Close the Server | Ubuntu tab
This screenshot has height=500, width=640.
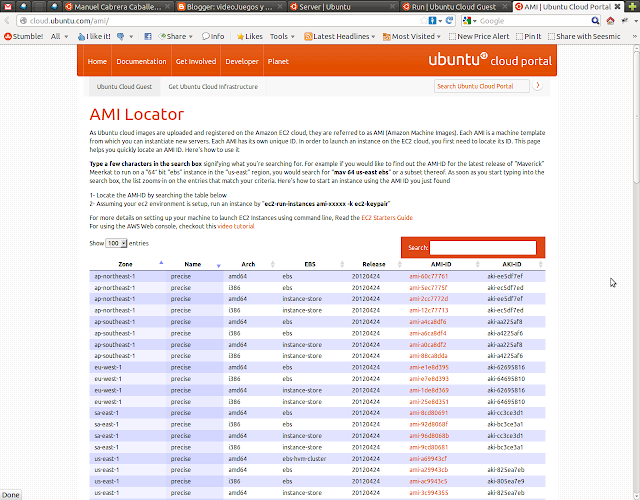[x=392, y=7]
